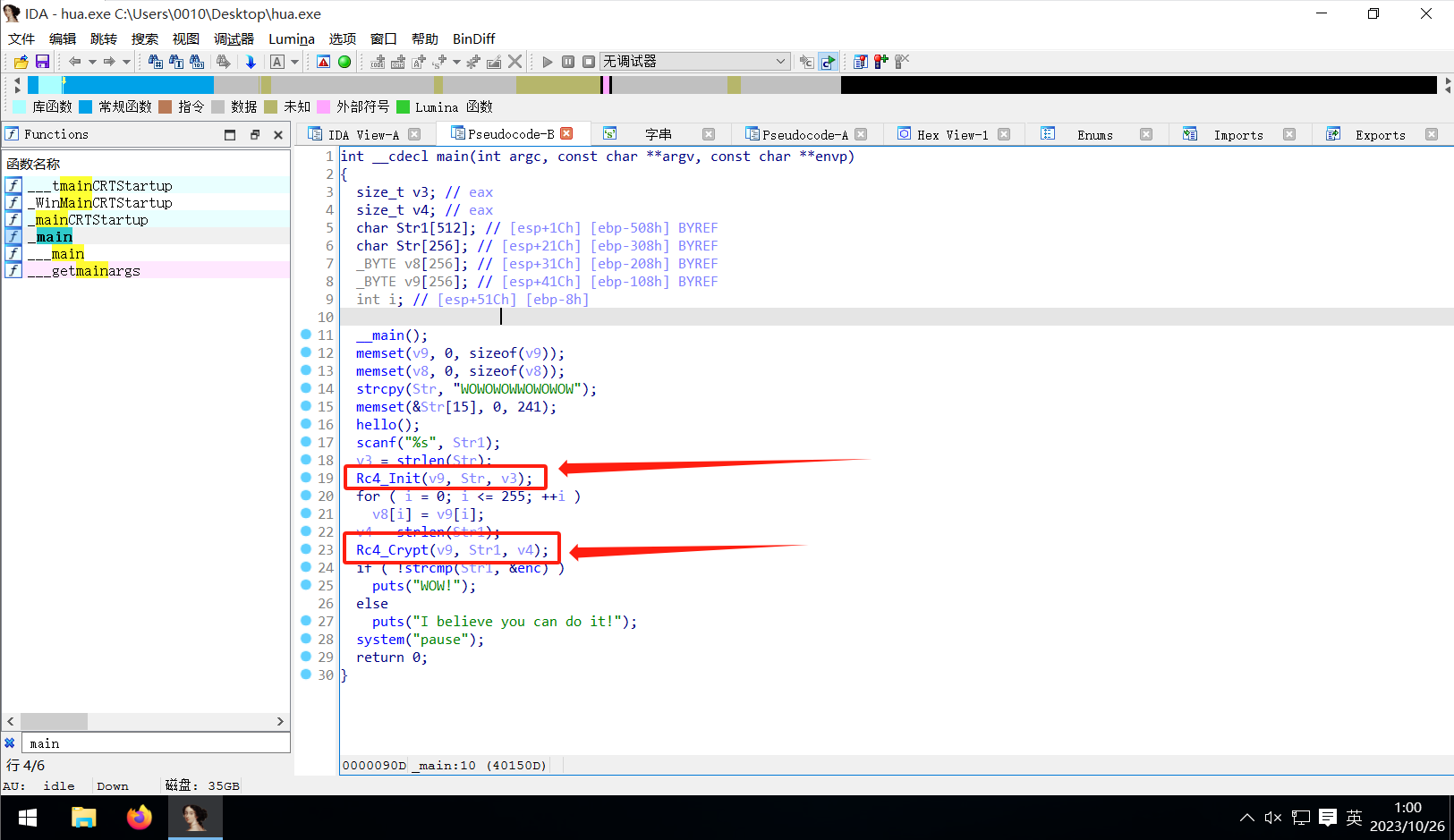The image size is (1454, 840).
Task: Click the Open file toolbar icon
Action: pos(21,62)
